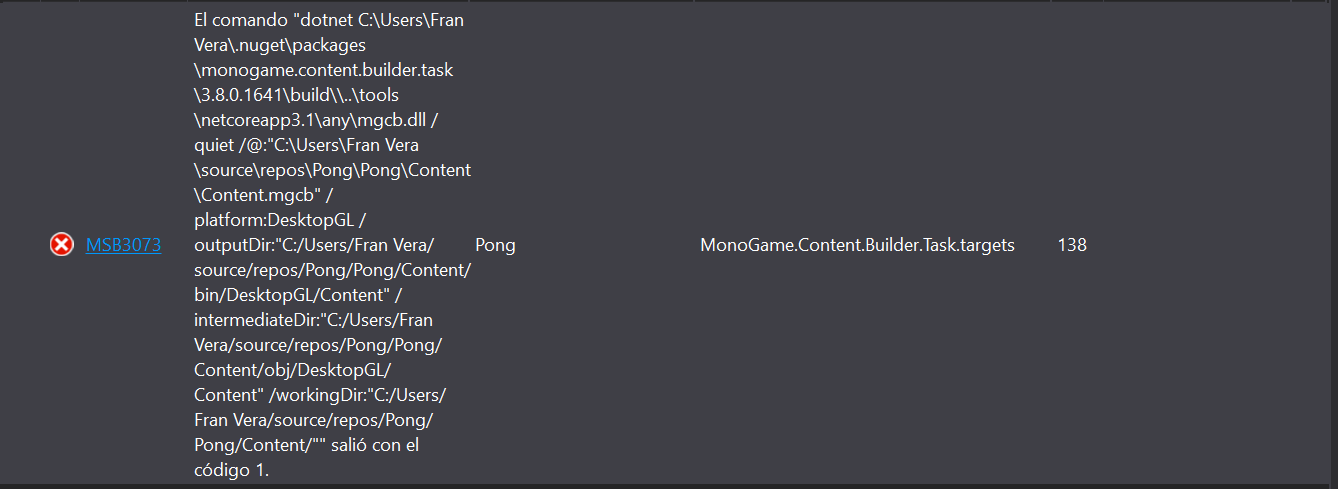
Task: Click description text starting 'El comando "dotnet'
Action: 329,20
